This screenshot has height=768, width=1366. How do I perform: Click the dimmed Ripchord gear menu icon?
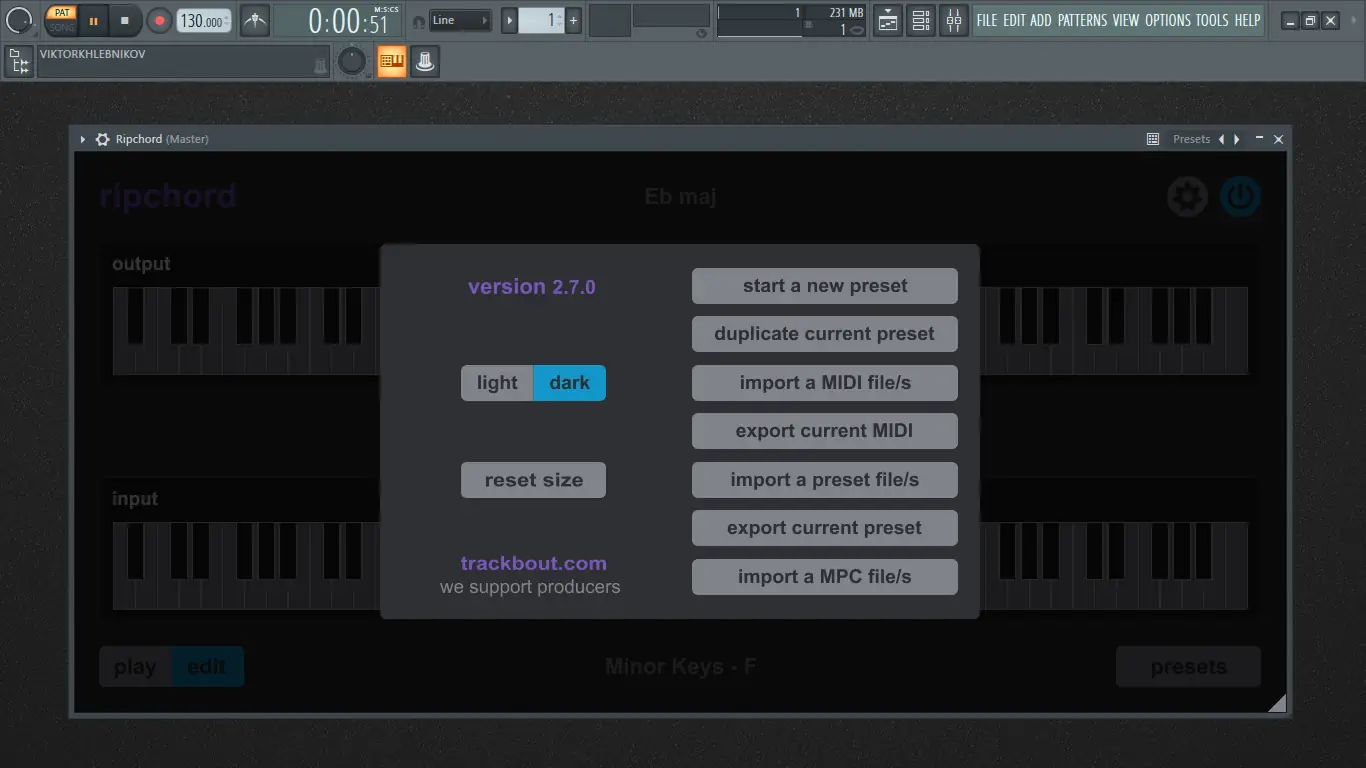[x=1188, y=197]
